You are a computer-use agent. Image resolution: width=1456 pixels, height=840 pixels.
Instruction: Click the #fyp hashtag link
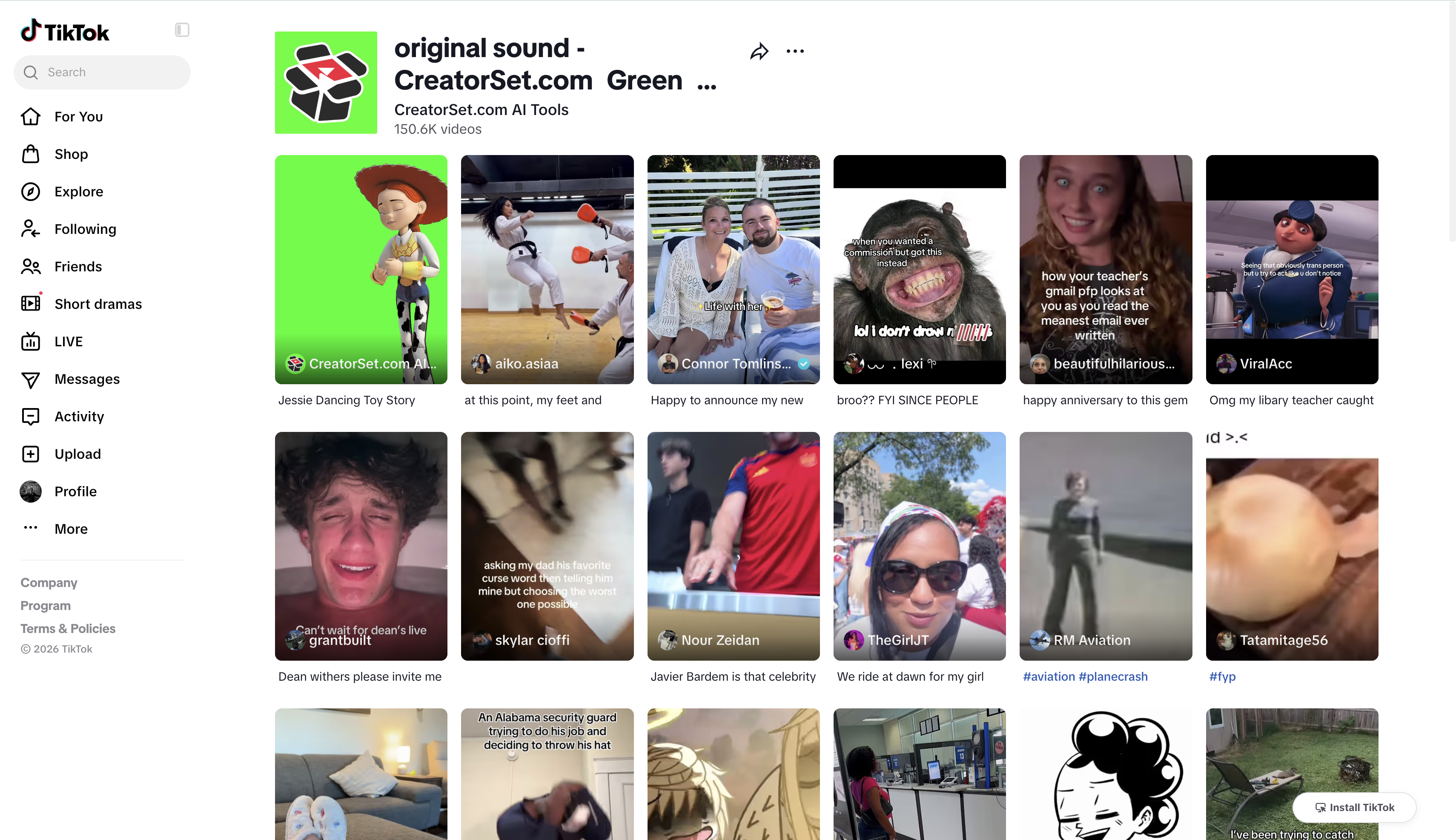tap(1222, 677)
